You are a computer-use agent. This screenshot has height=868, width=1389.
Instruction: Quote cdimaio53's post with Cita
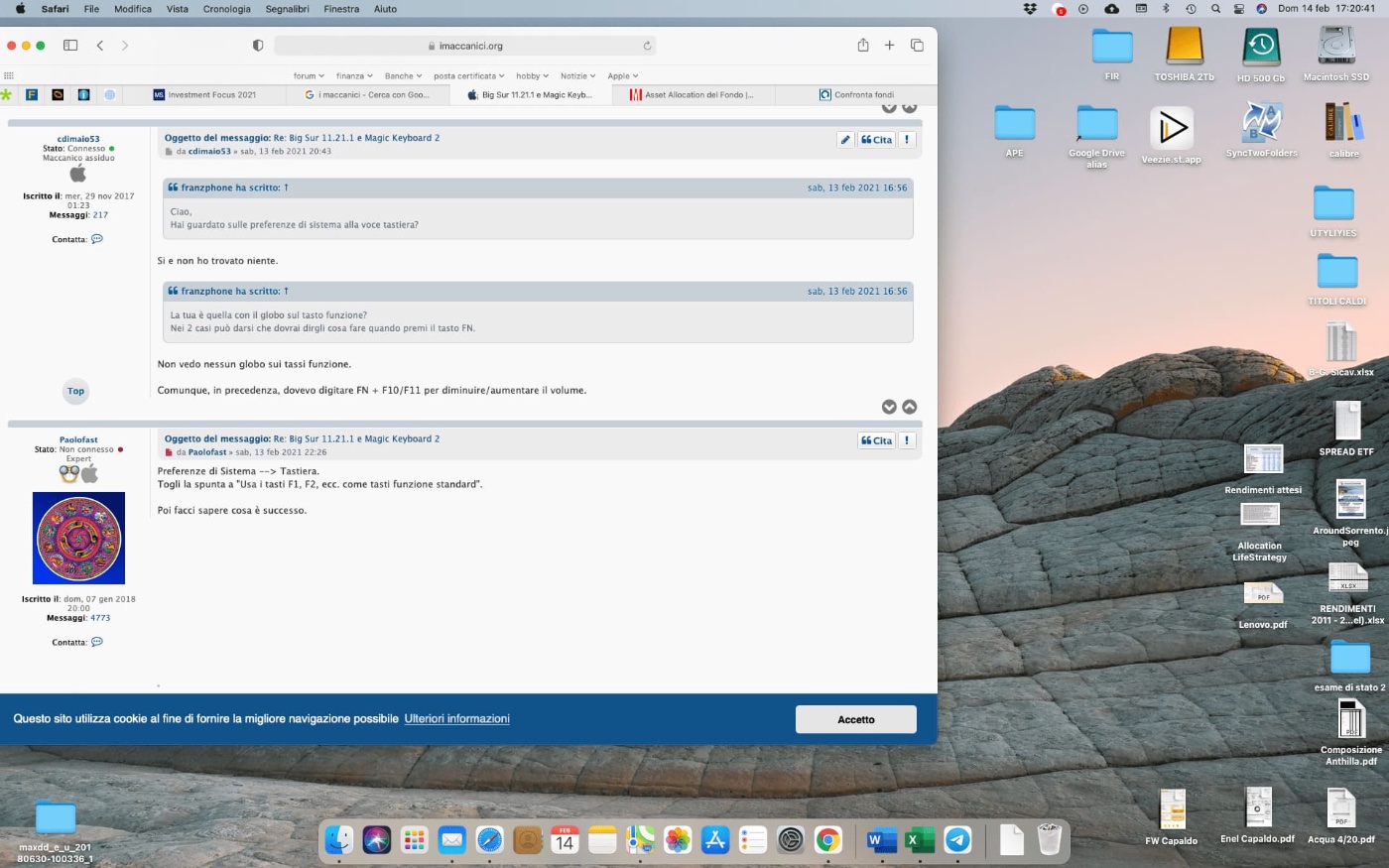[876, 140]
